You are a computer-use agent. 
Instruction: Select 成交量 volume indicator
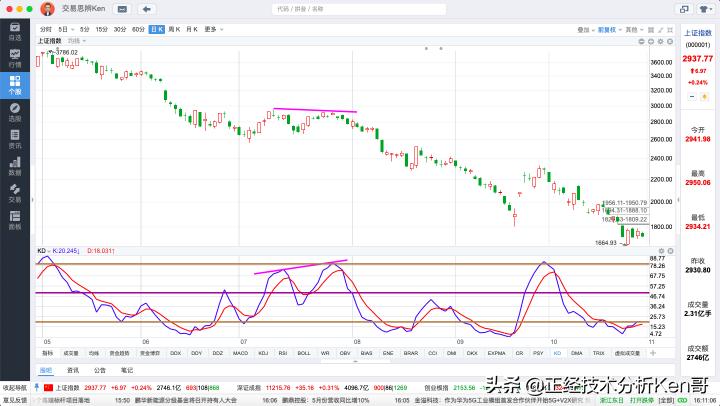point(71,353)
